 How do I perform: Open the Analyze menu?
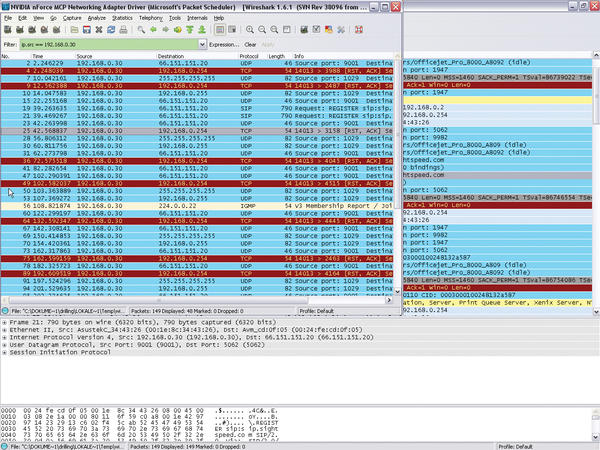(96, 18)
